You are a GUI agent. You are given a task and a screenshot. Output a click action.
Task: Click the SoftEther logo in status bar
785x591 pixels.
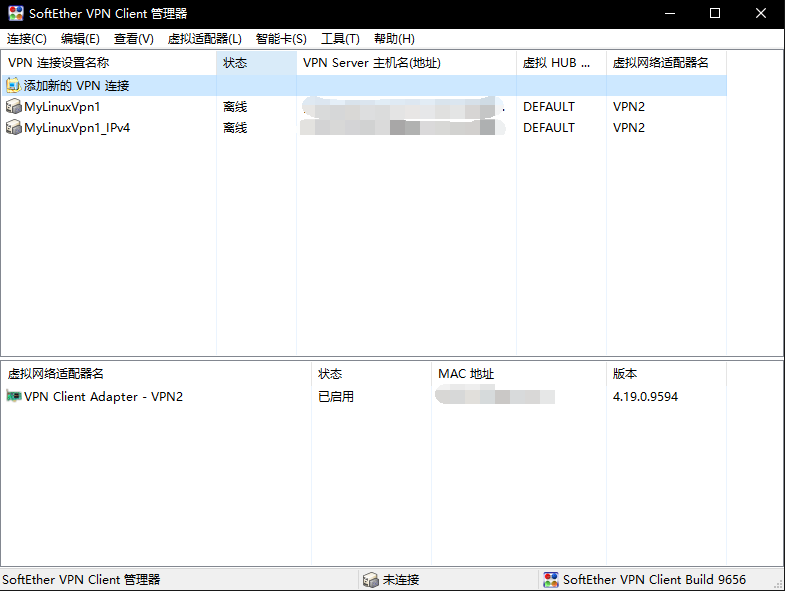click(551, 579)
